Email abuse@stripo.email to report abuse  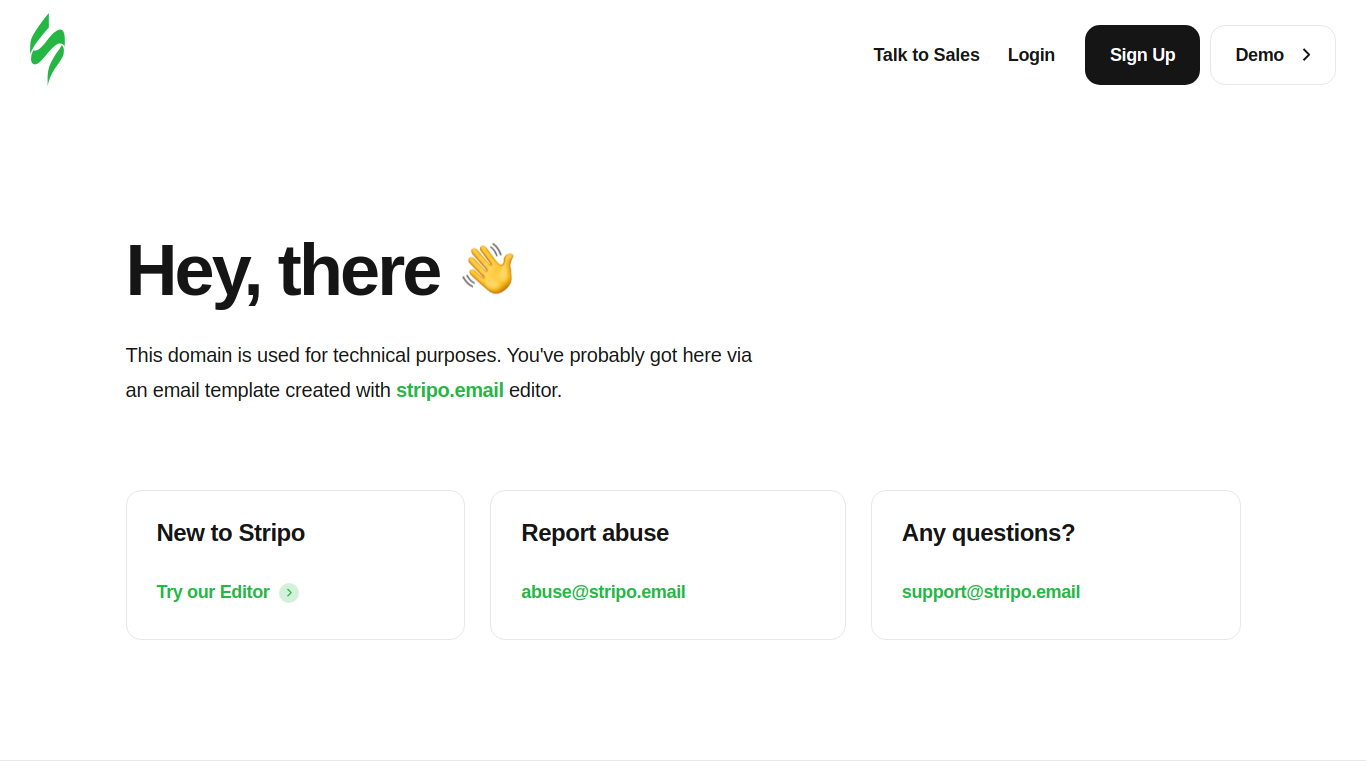point(603,592)
